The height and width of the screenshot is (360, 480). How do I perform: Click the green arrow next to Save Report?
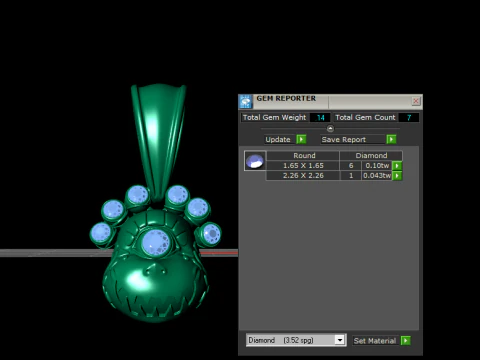pos(391,139)
